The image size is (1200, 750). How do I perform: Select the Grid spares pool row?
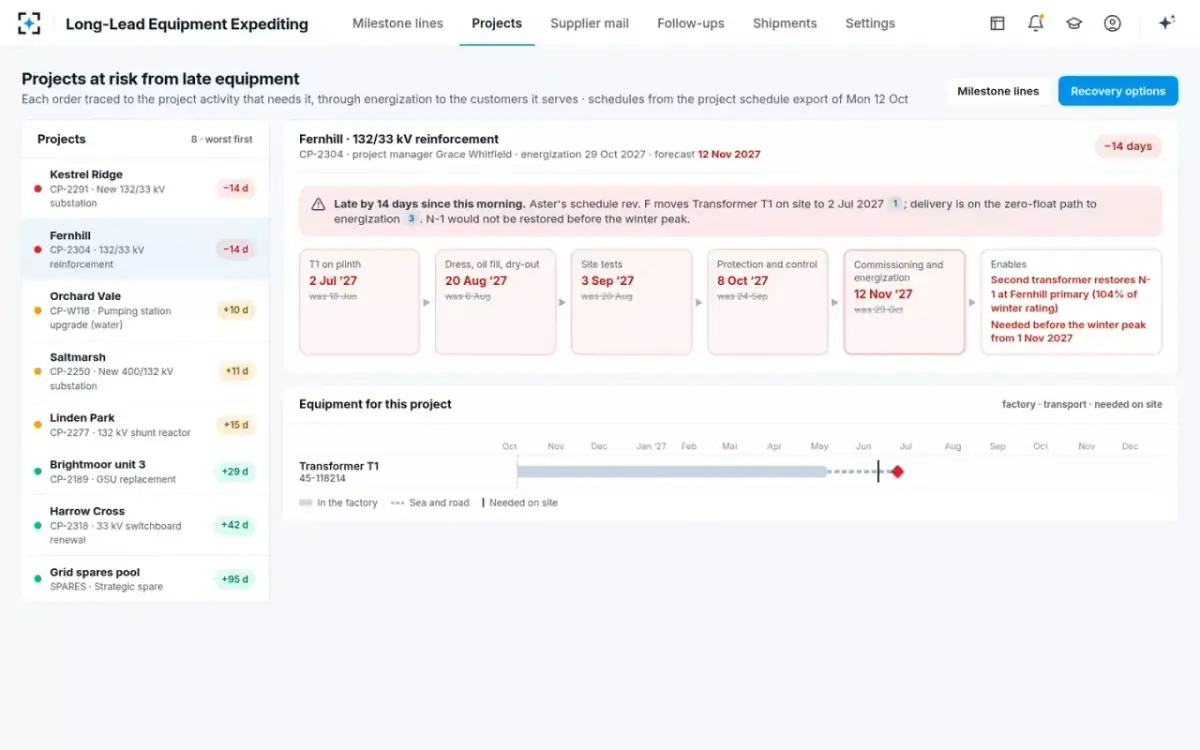(x=145, y=579)
